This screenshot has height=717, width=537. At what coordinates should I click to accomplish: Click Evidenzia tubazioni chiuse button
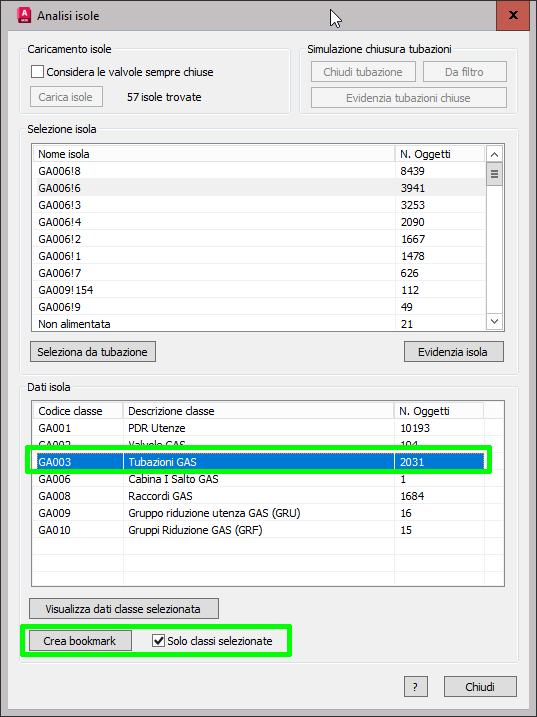(x=408, y=98)
